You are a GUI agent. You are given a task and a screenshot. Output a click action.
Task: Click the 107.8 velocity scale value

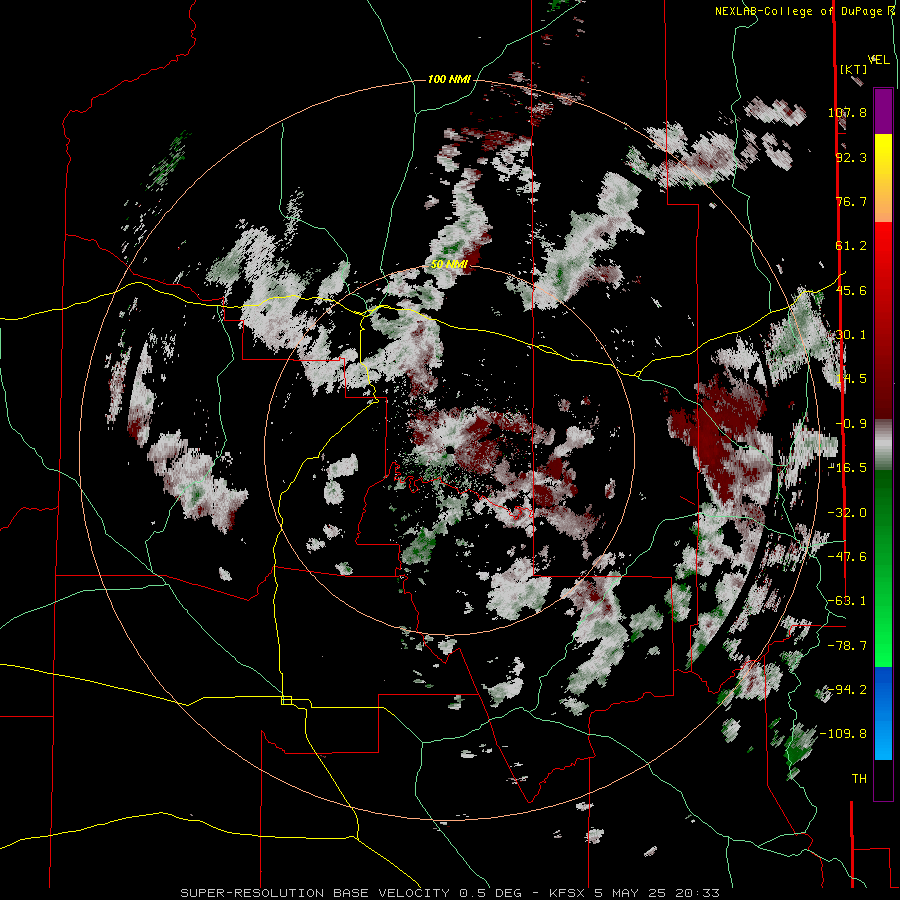(847, 112)
